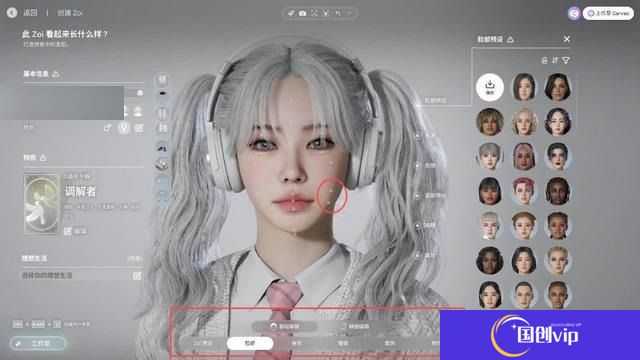This screenshot has width=640, height=360.
Task: Toggle the lock icon next to 脸部预设
Action: coord(510,40)
